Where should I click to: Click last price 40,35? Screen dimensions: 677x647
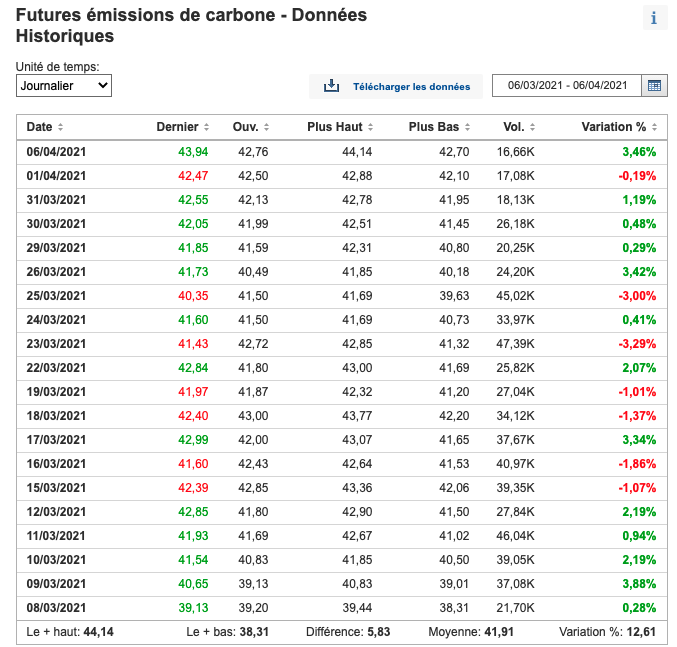(x=193, y=296)
